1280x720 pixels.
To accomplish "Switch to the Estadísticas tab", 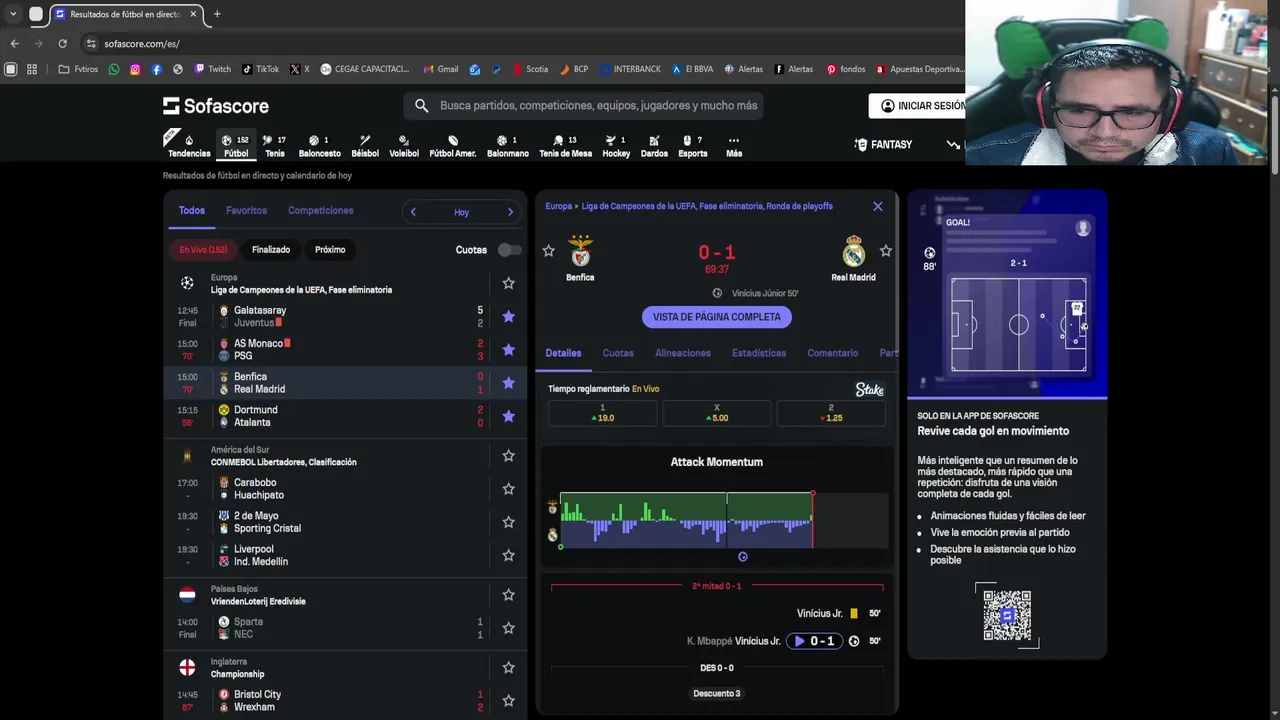I will pos(759,353).
